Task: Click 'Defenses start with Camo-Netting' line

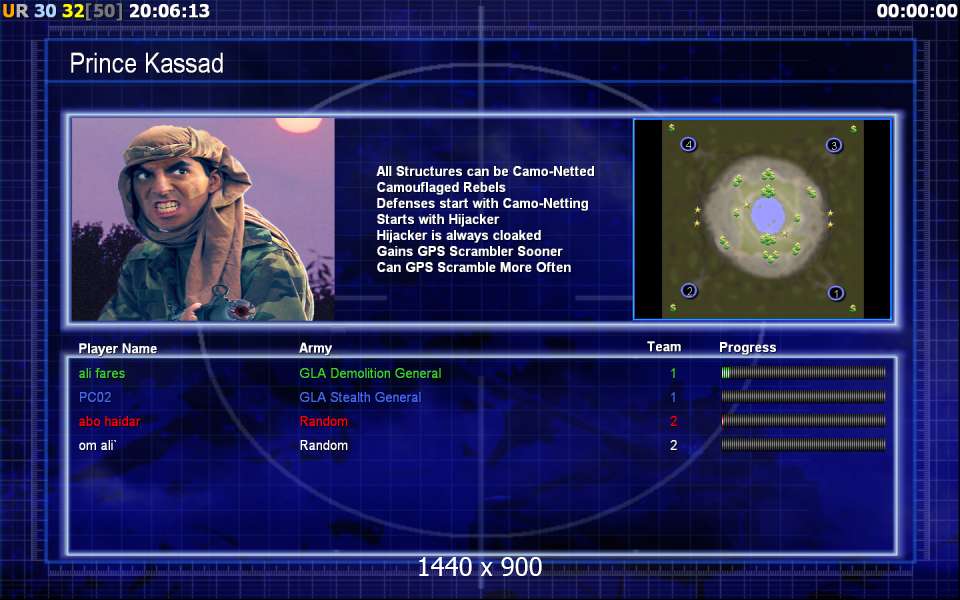Action: tap(482, 203)
